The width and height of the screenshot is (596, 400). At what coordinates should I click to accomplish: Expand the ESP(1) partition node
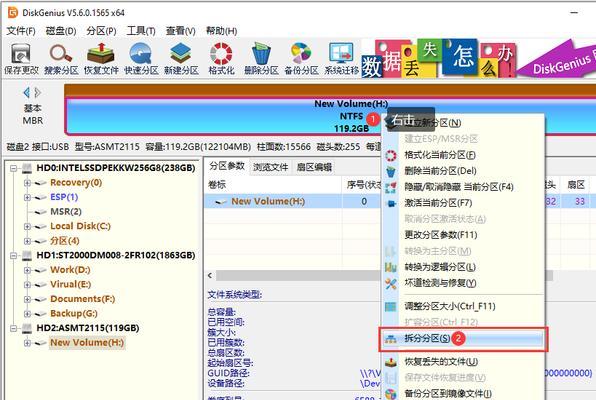(27, 197)
